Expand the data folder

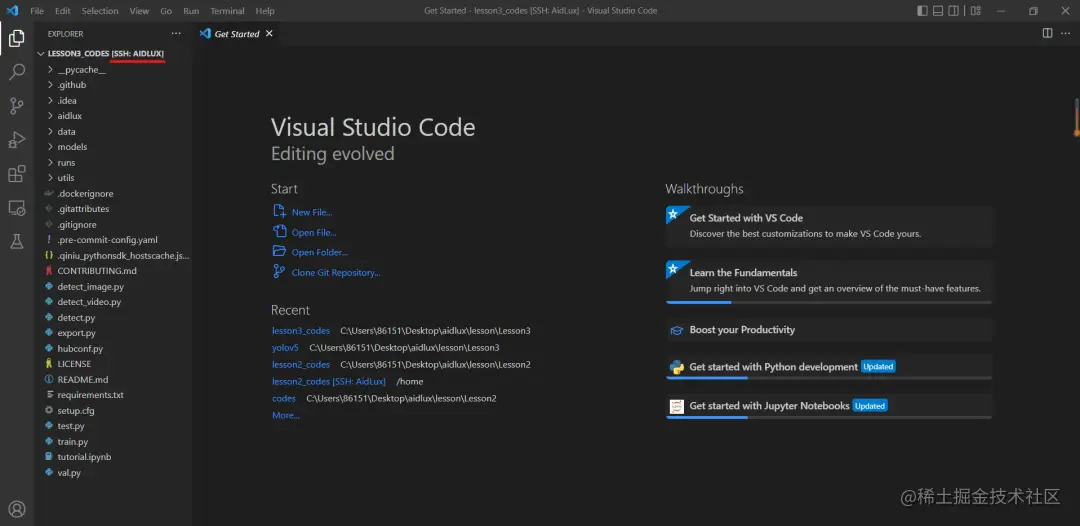click(x=114, y=132)
